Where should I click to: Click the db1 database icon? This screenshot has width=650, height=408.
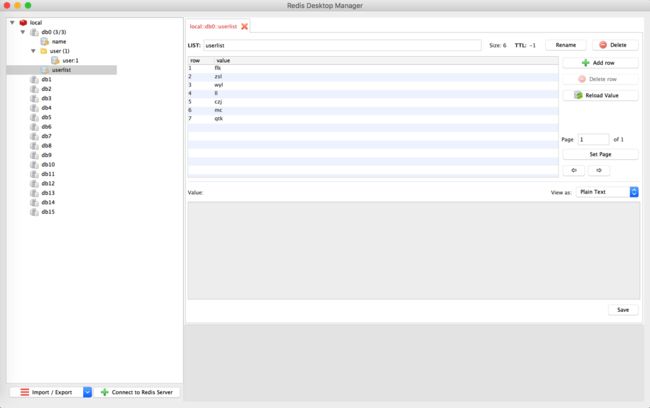[34, 79]
